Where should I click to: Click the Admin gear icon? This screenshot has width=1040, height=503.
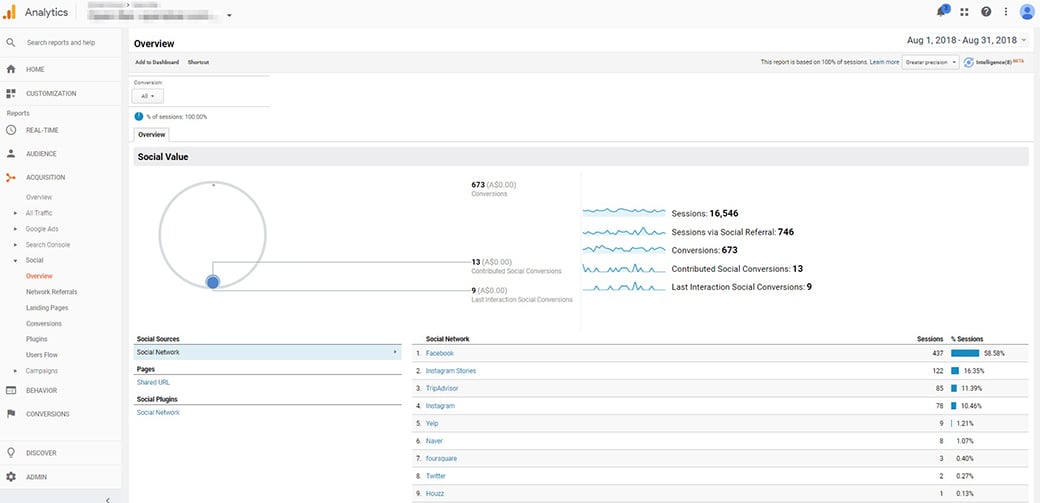(x=11, y=477)
